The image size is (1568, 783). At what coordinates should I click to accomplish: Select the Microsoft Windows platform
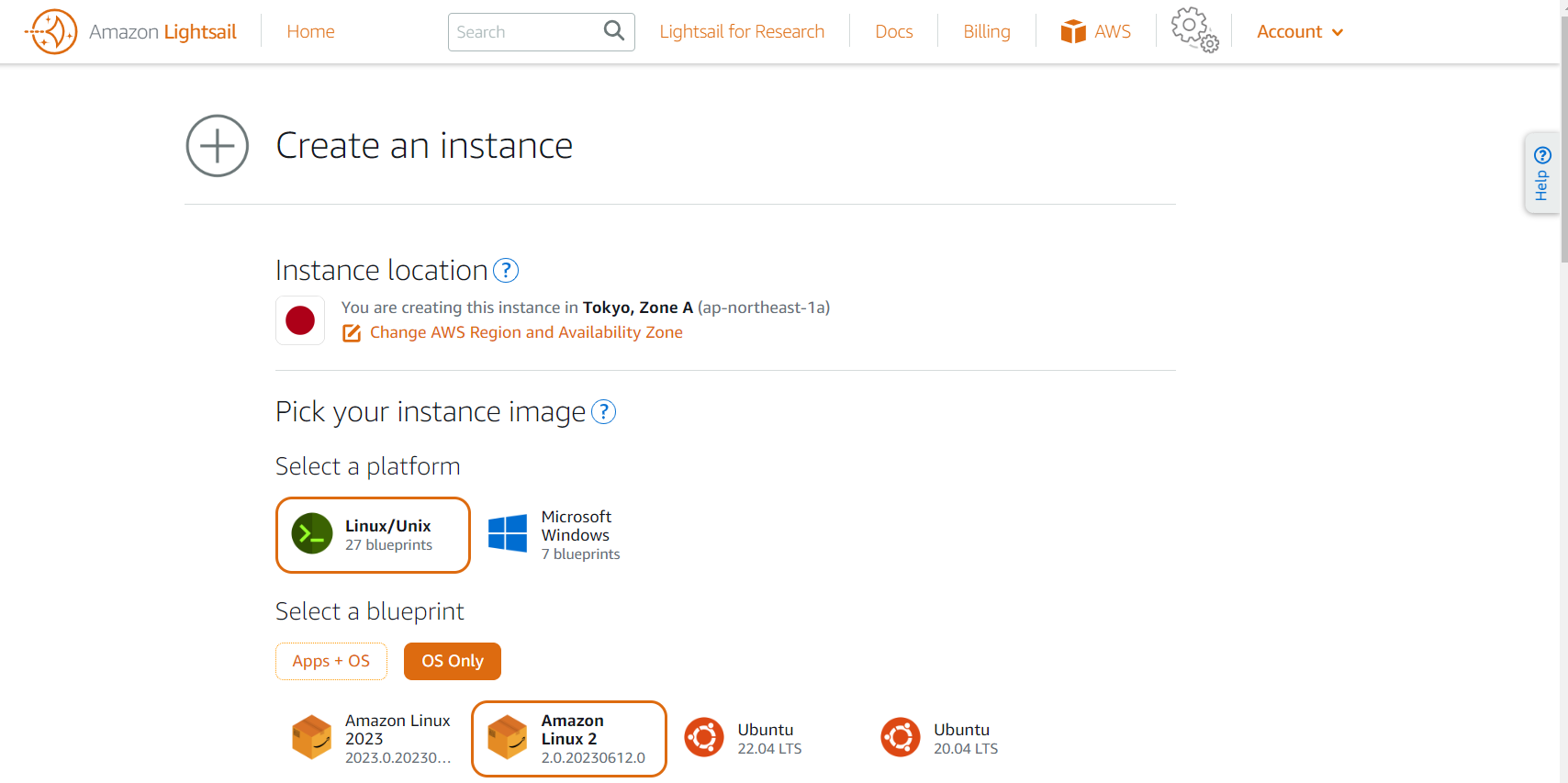click(554, 535)
